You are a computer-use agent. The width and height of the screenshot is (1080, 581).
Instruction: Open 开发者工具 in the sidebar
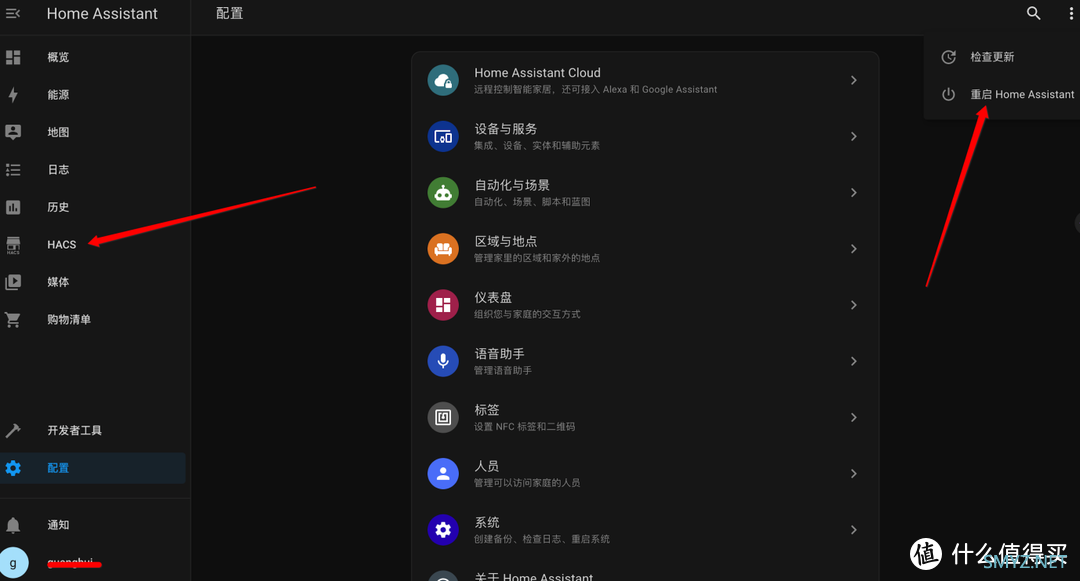pyautogui.click(x=94, y=430)
